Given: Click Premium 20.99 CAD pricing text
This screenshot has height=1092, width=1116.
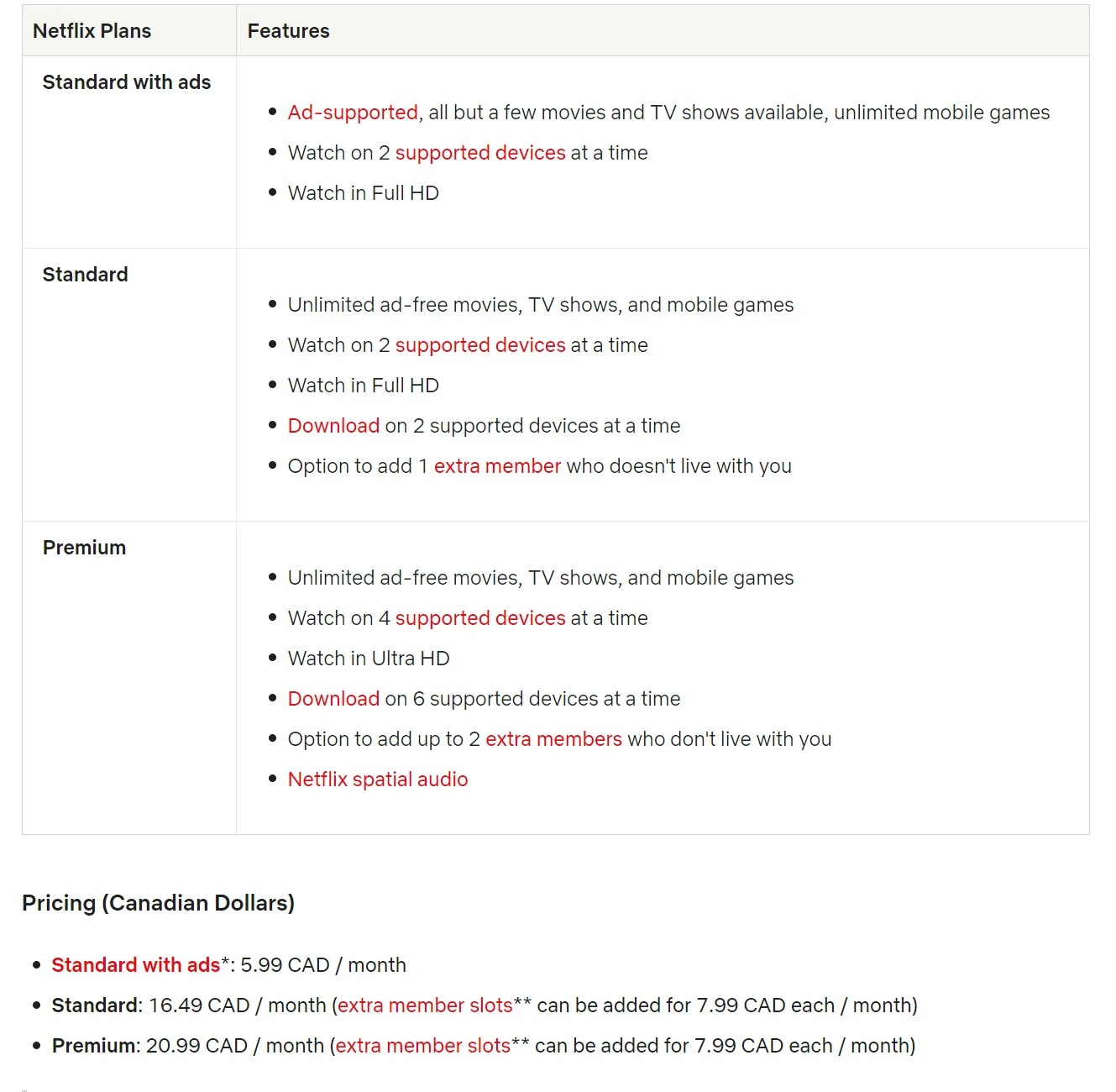Looking at the screenshot, I should pyautogui.click(x=188, y=1046).
